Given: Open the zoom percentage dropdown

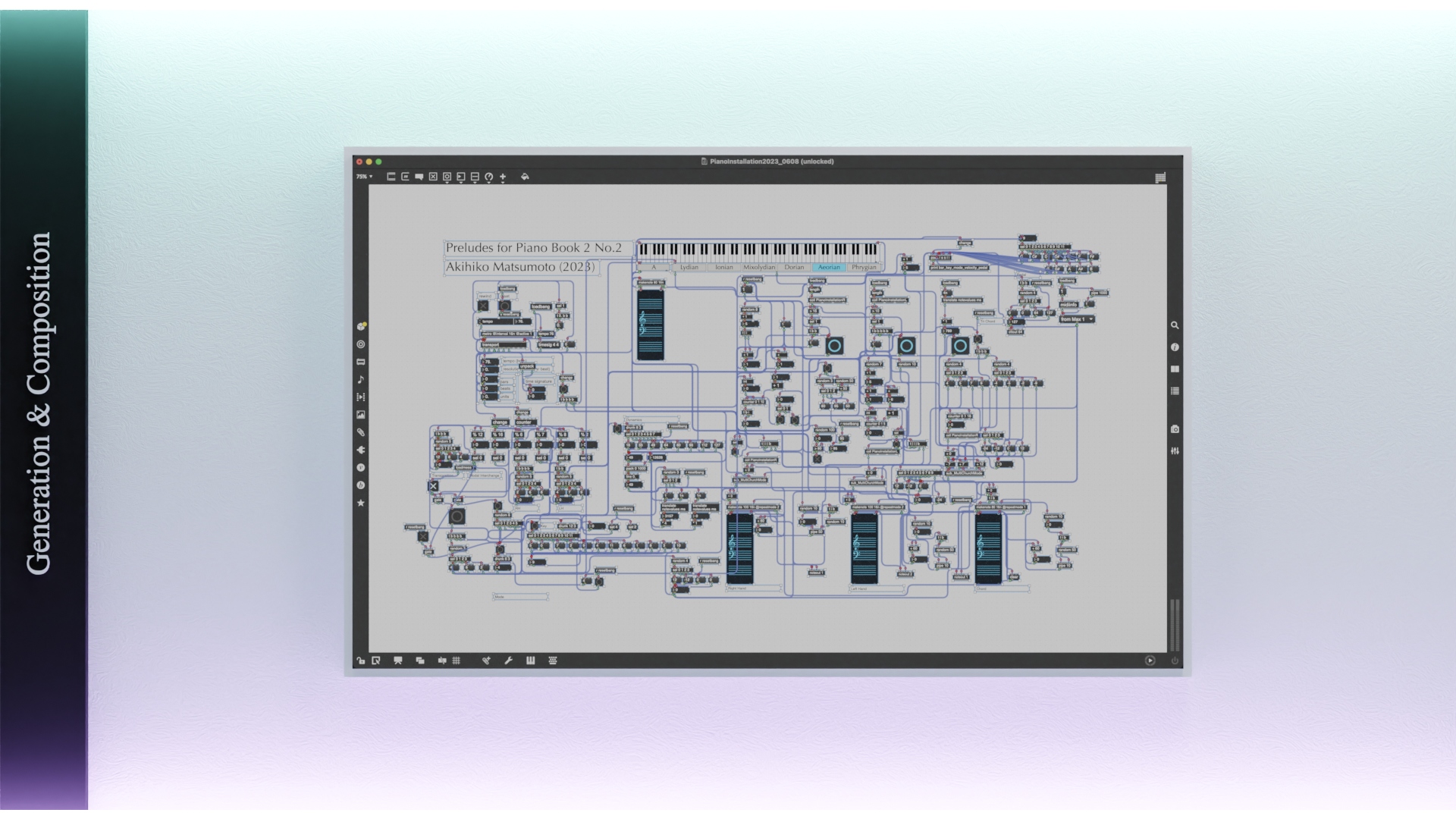Looking at the screenshot, I should [364, 177].
